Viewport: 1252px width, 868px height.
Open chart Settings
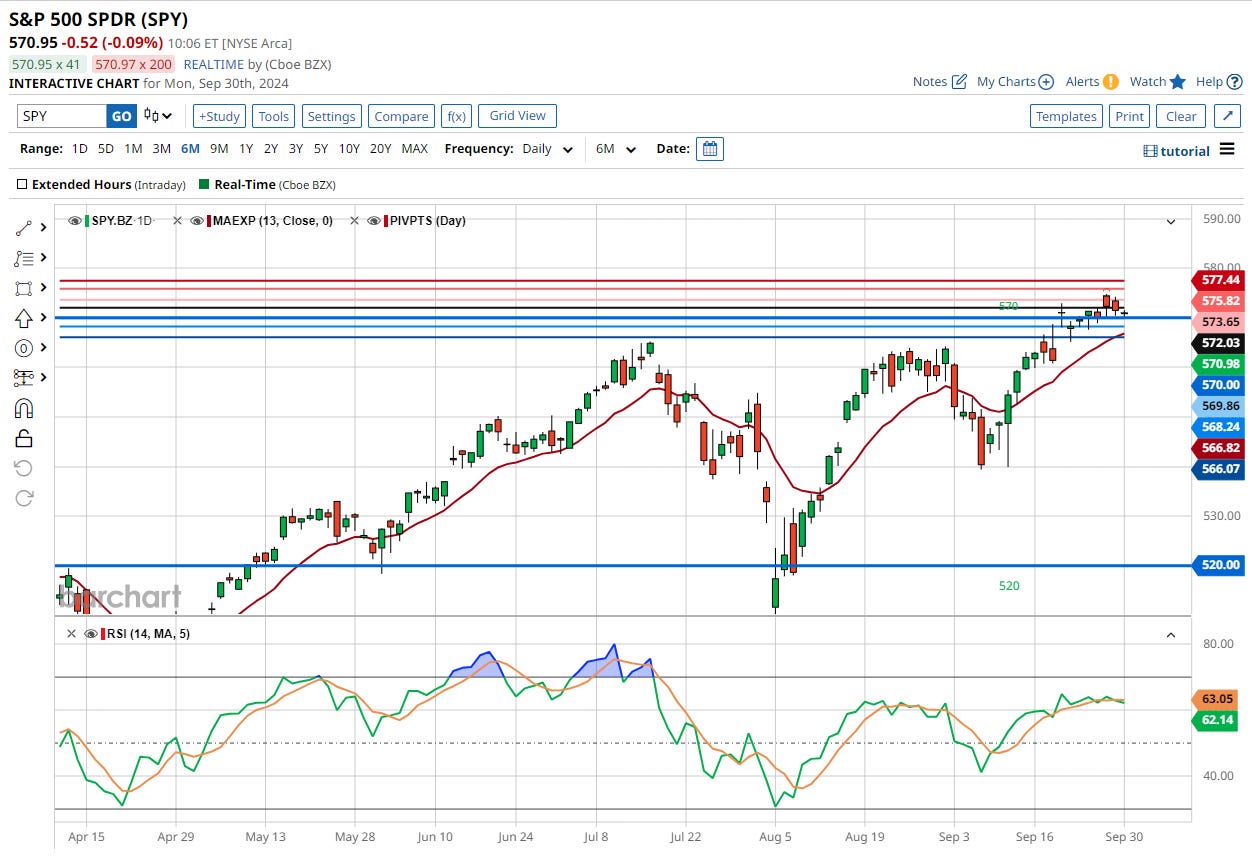tap(332, 116)
